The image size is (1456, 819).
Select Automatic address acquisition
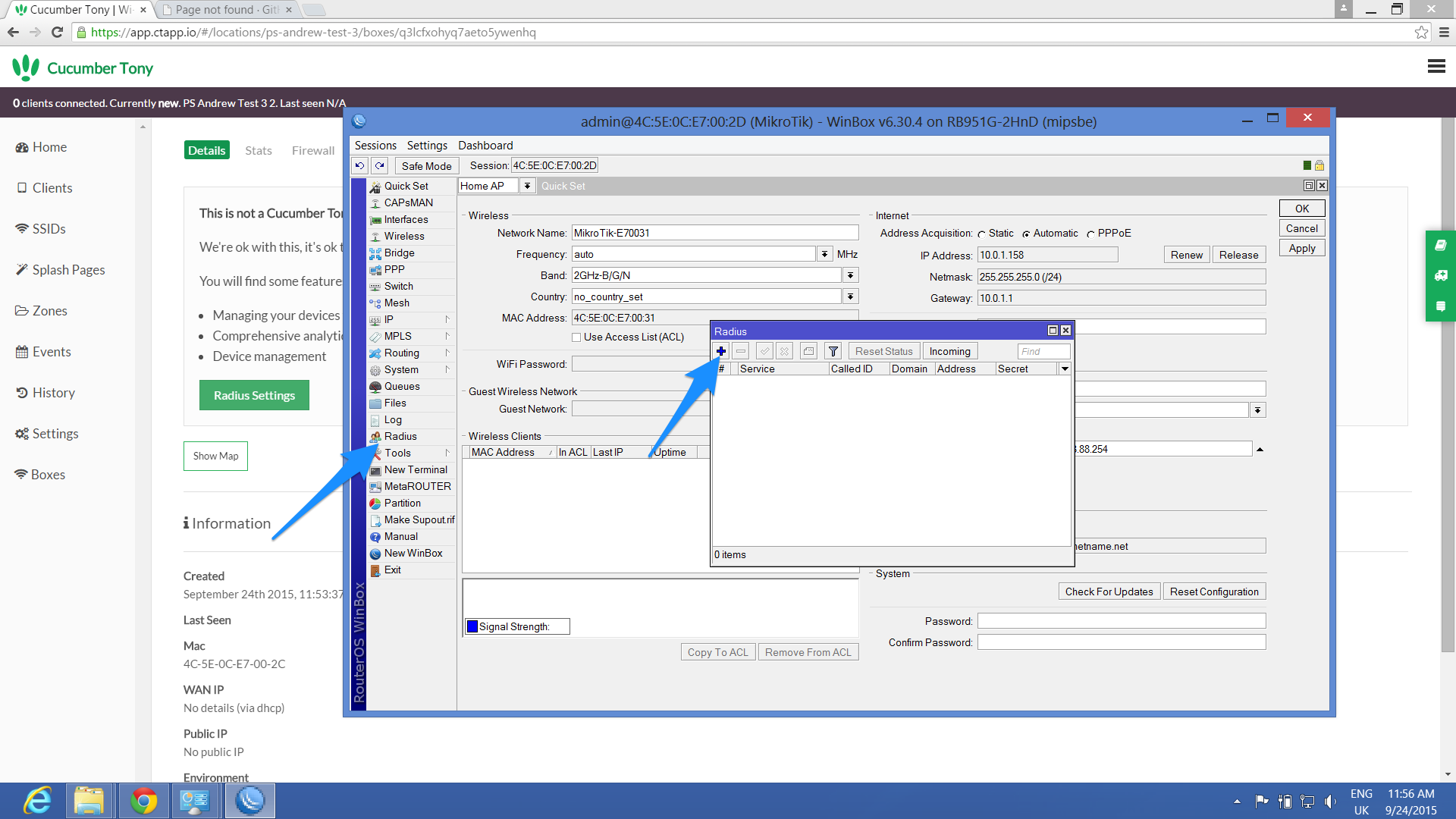(1026, 234)
